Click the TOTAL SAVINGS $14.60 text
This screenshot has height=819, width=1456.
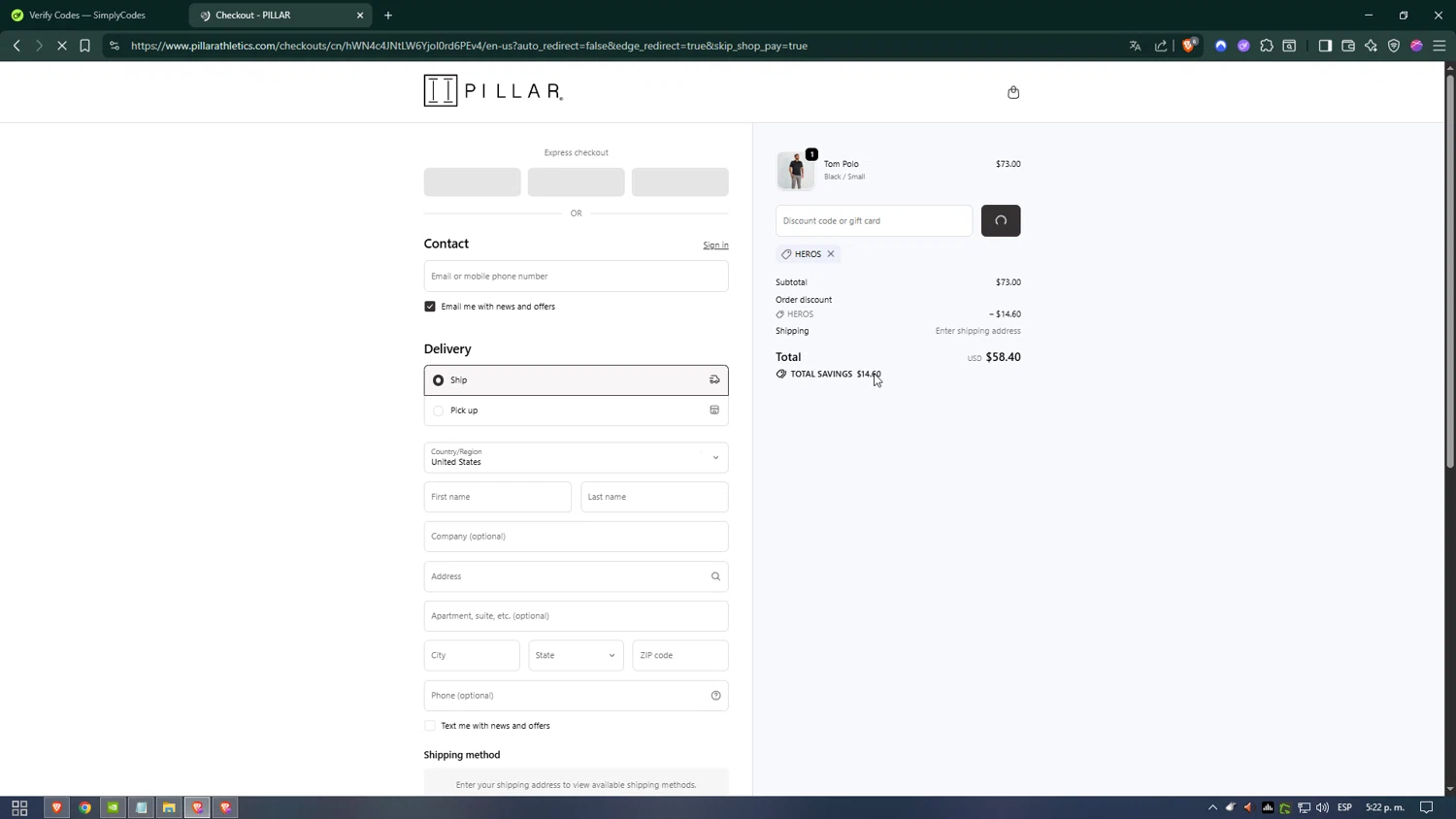pyautogui.click(x=836, y=374)
